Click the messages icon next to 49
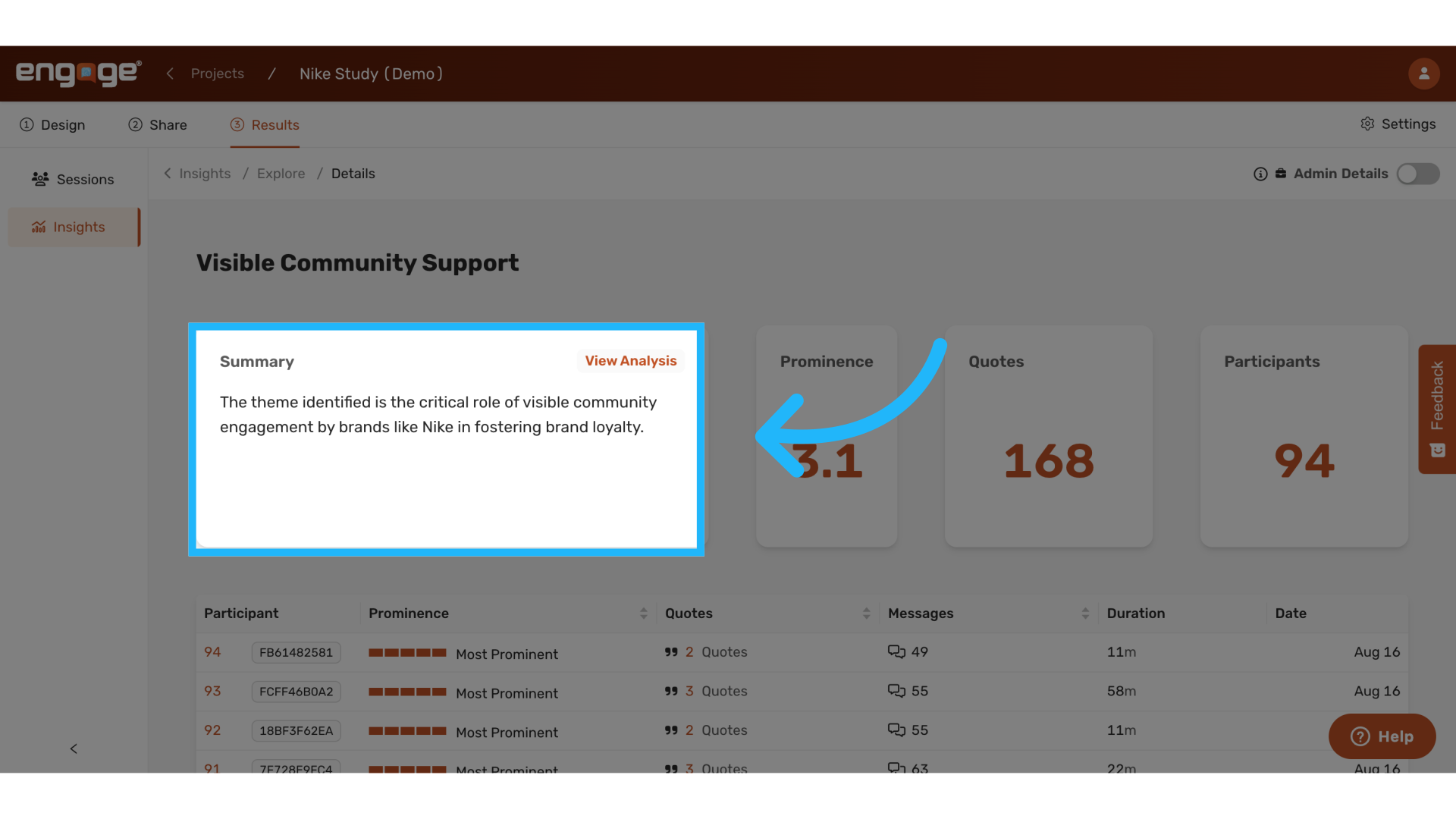Screen dimensions: 1456x819 896,652
